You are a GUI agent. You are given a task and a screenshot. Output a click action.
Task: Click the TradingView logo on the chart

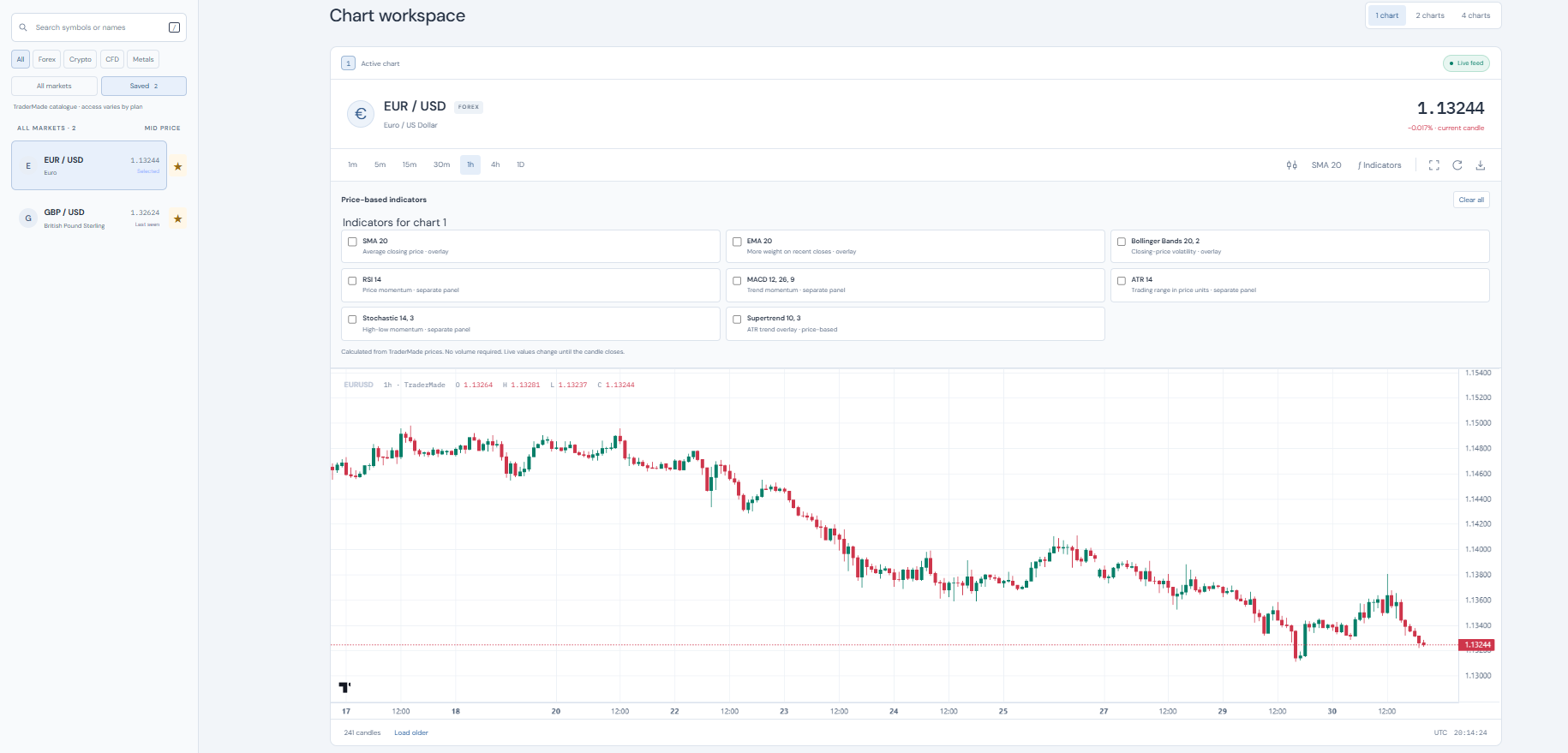point(344,687)
